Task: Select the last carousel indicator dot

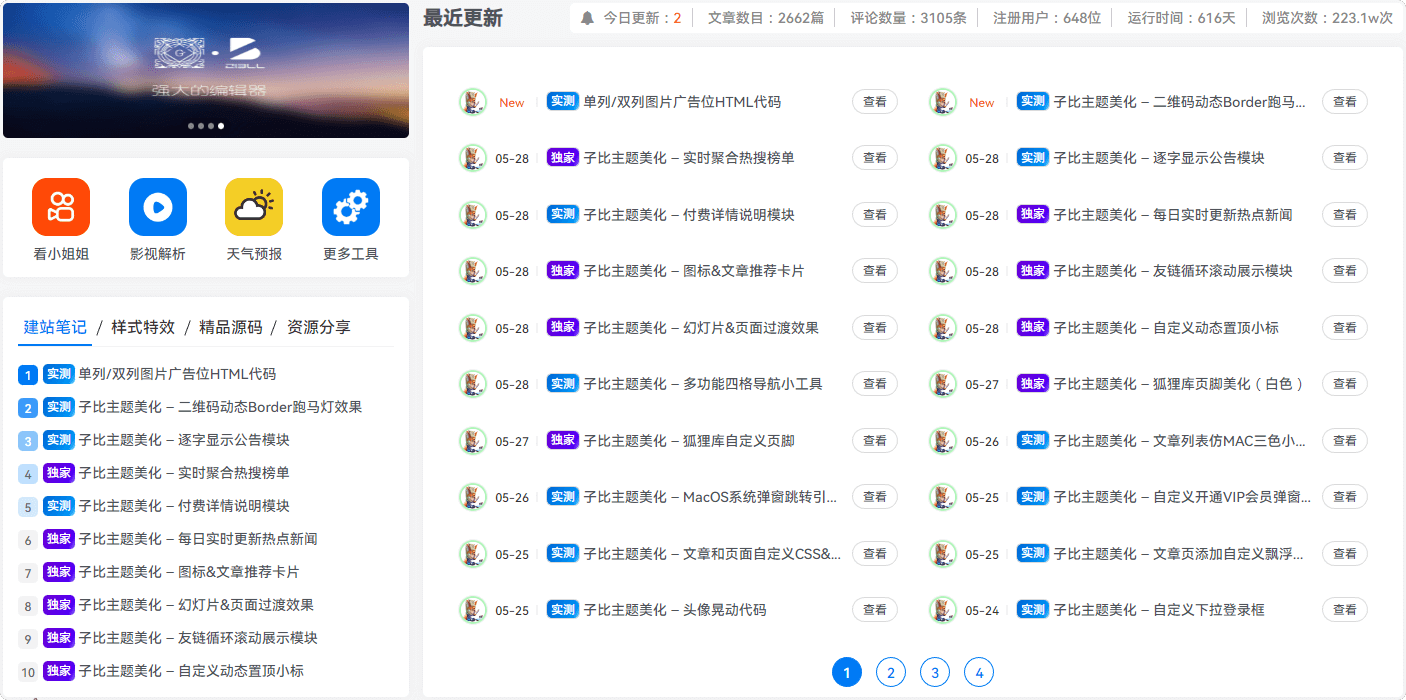Action: tap(221, 125)
